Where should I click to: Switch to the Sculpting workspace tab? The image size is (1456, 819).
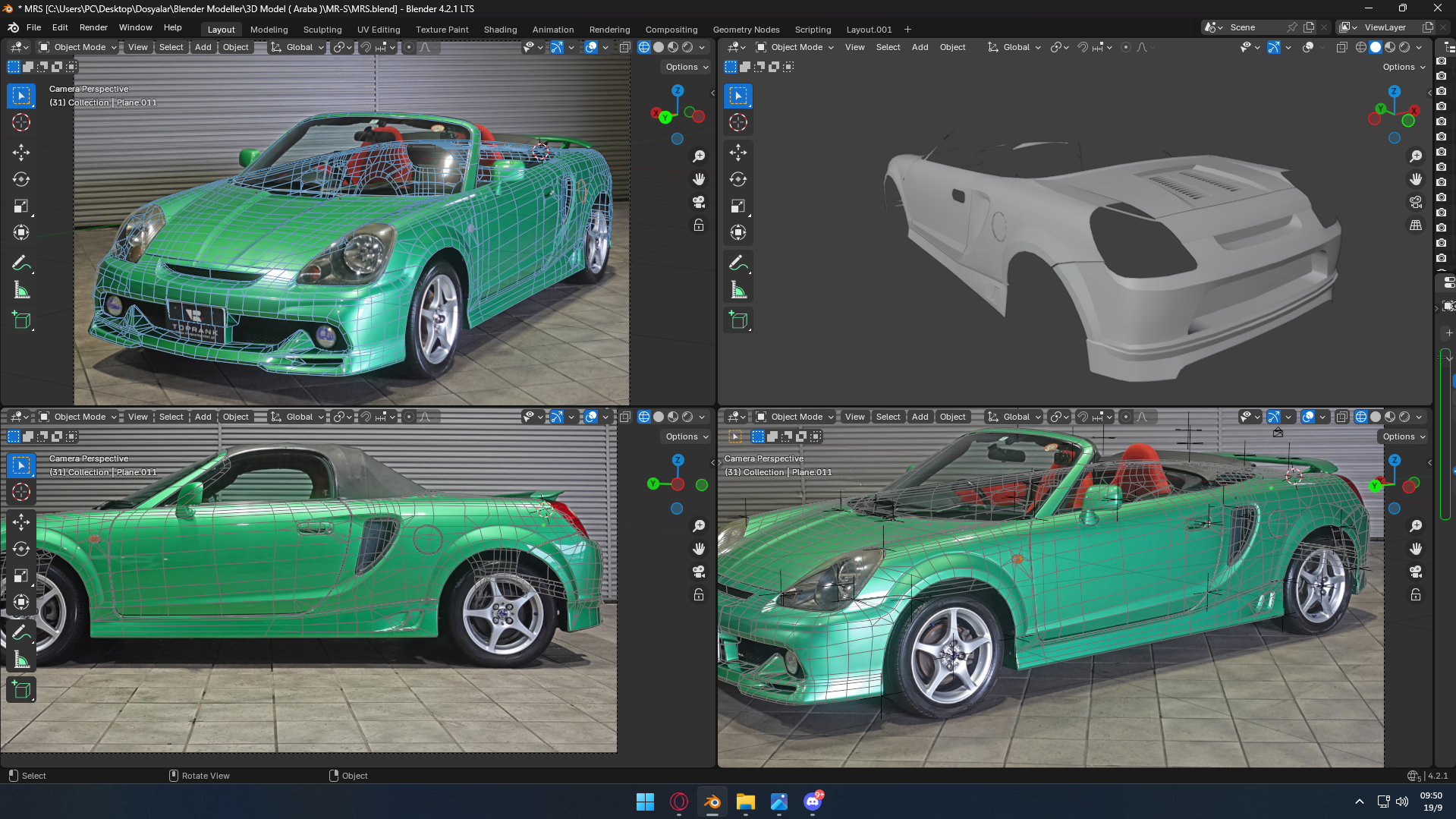coord(322,30)
